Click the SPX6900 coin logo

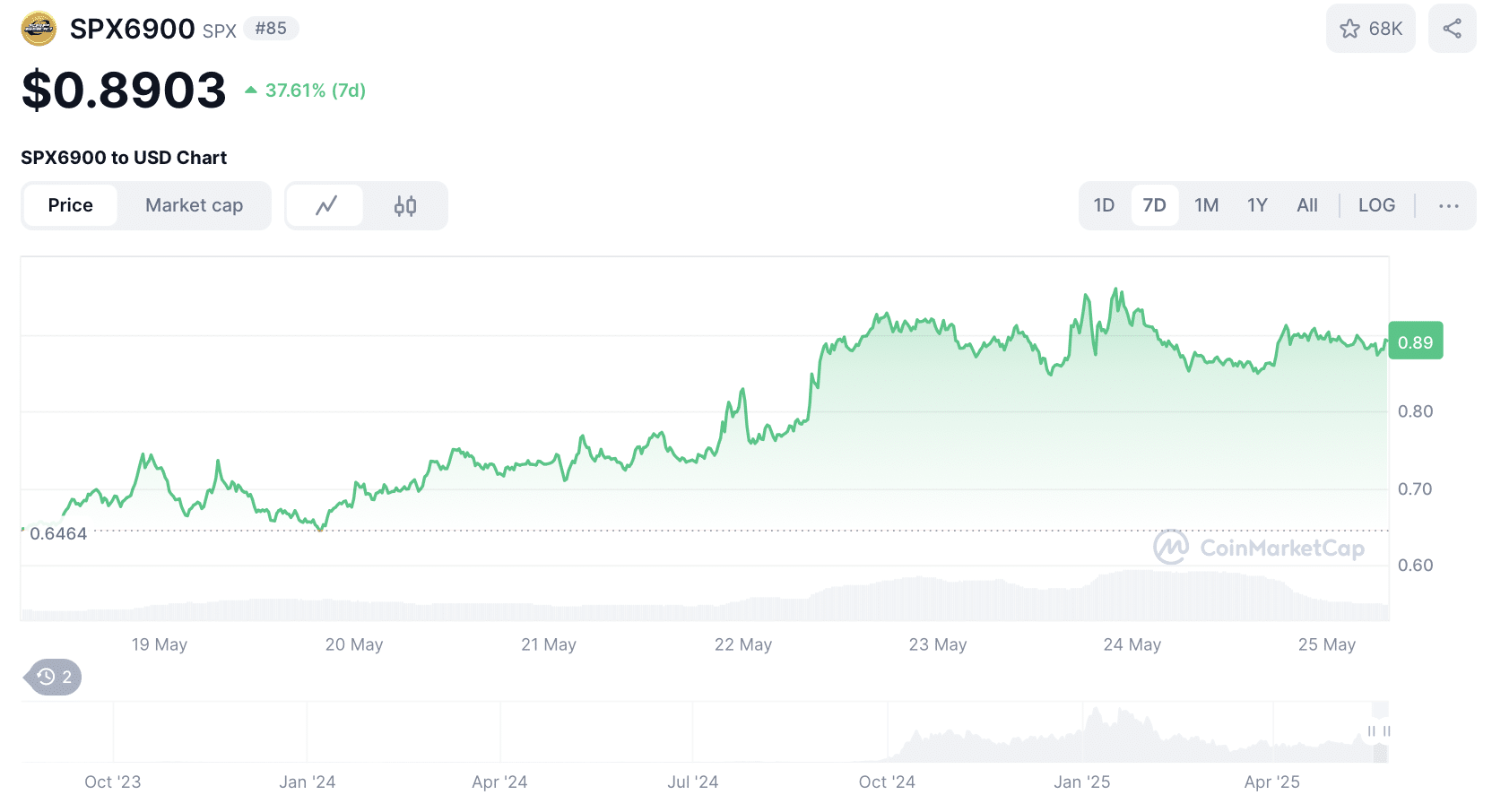[39, 29]
